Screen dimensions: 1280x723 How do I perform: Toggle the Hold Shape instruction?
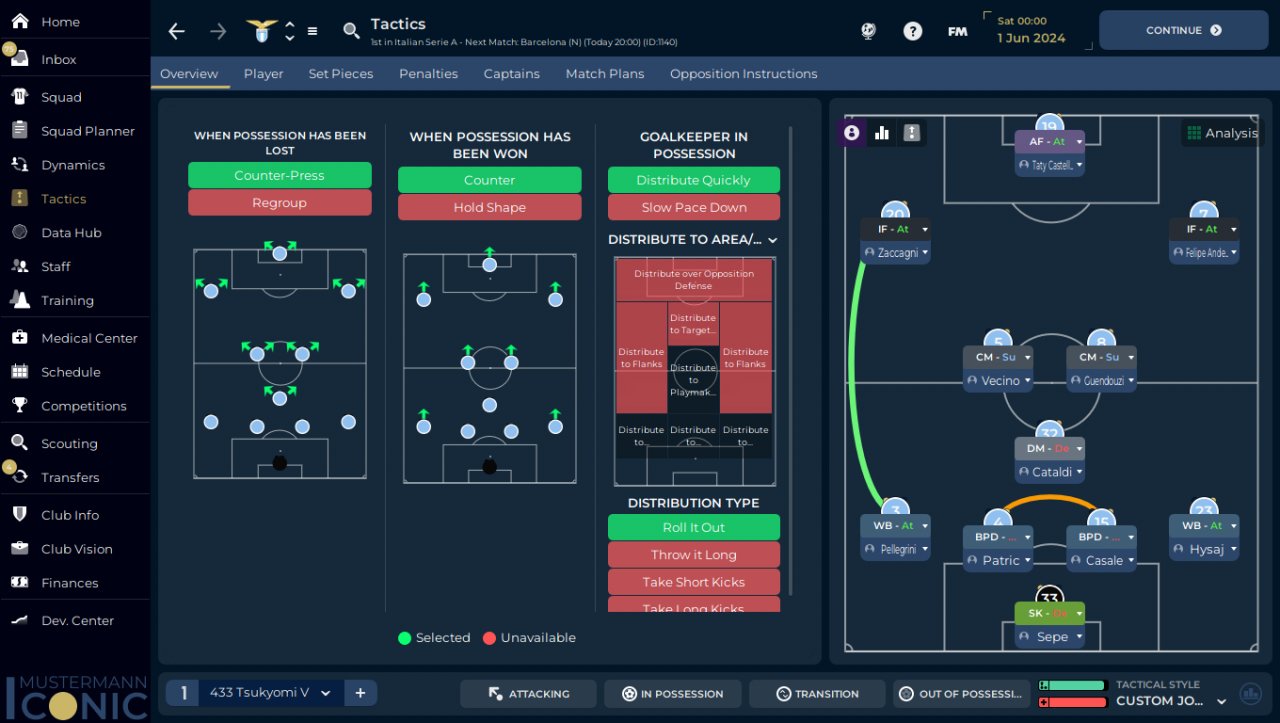(x=489, y=207)
